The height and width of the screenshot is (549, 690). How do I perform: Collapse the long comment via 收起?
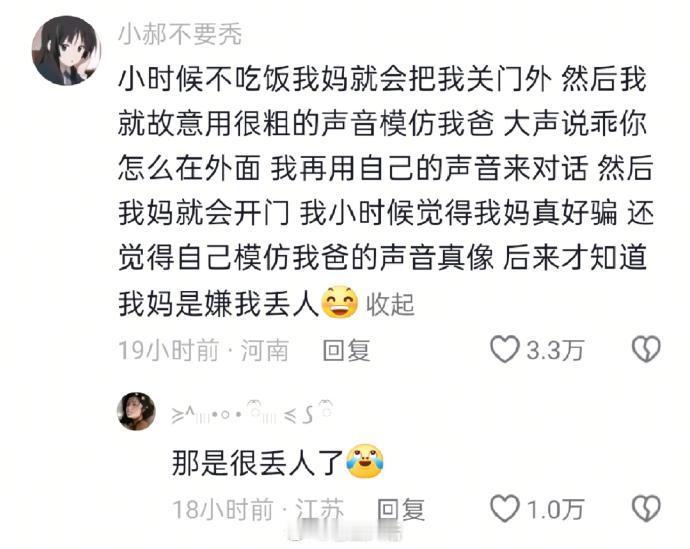(x=390, y=304)
